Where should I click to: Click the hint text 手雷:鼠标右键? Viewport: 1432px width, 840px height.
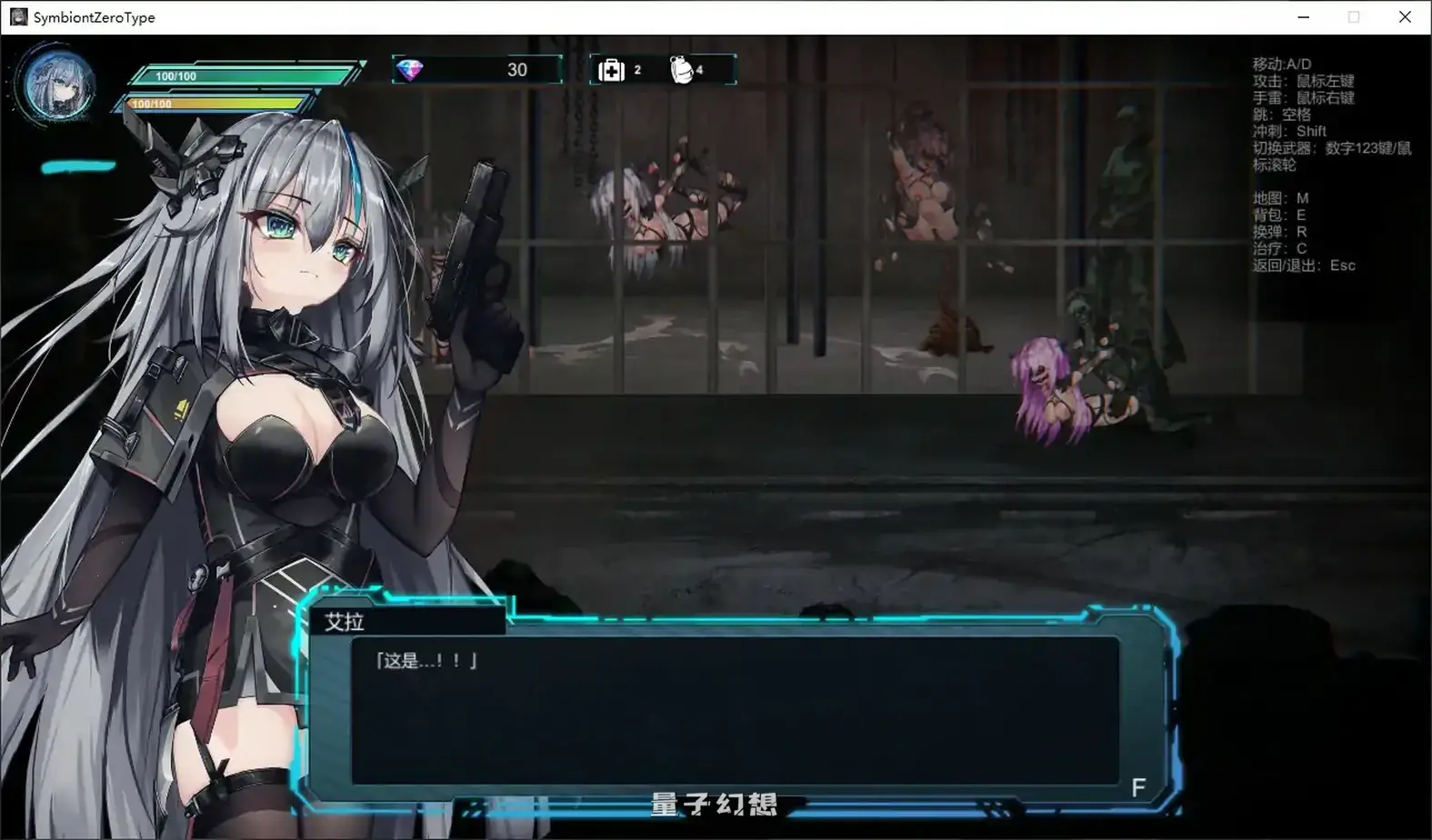[x=1304, y=97]
